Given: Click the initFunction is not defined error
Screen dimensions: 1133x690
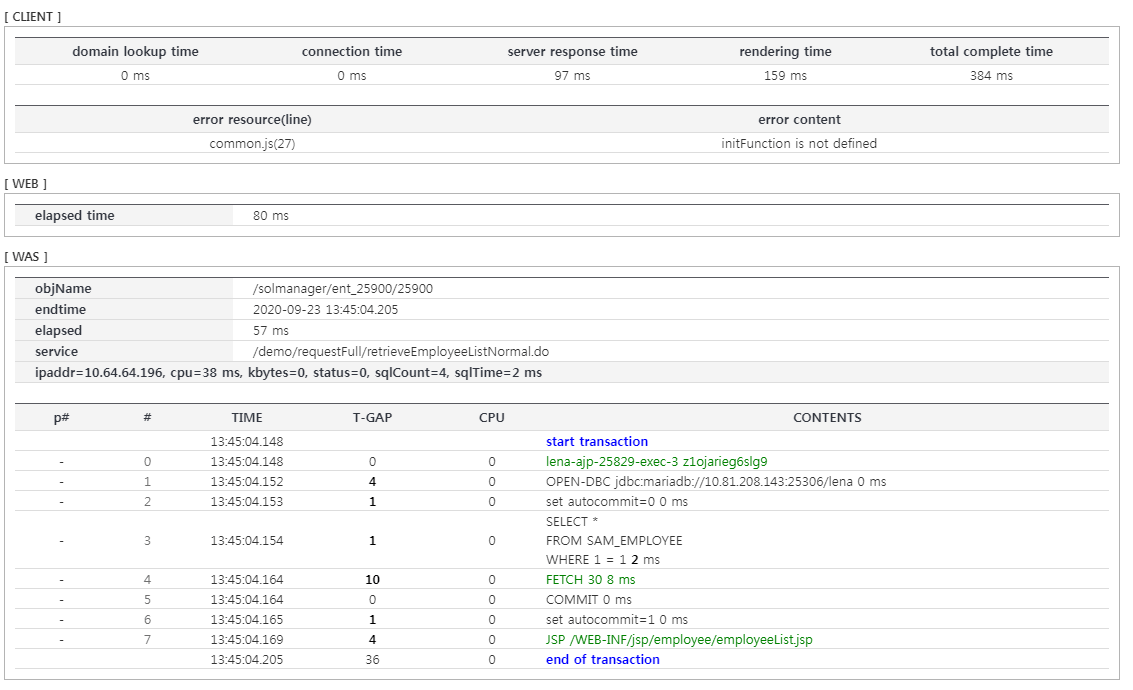Looking at the screenshot, I should pos(800,143).
